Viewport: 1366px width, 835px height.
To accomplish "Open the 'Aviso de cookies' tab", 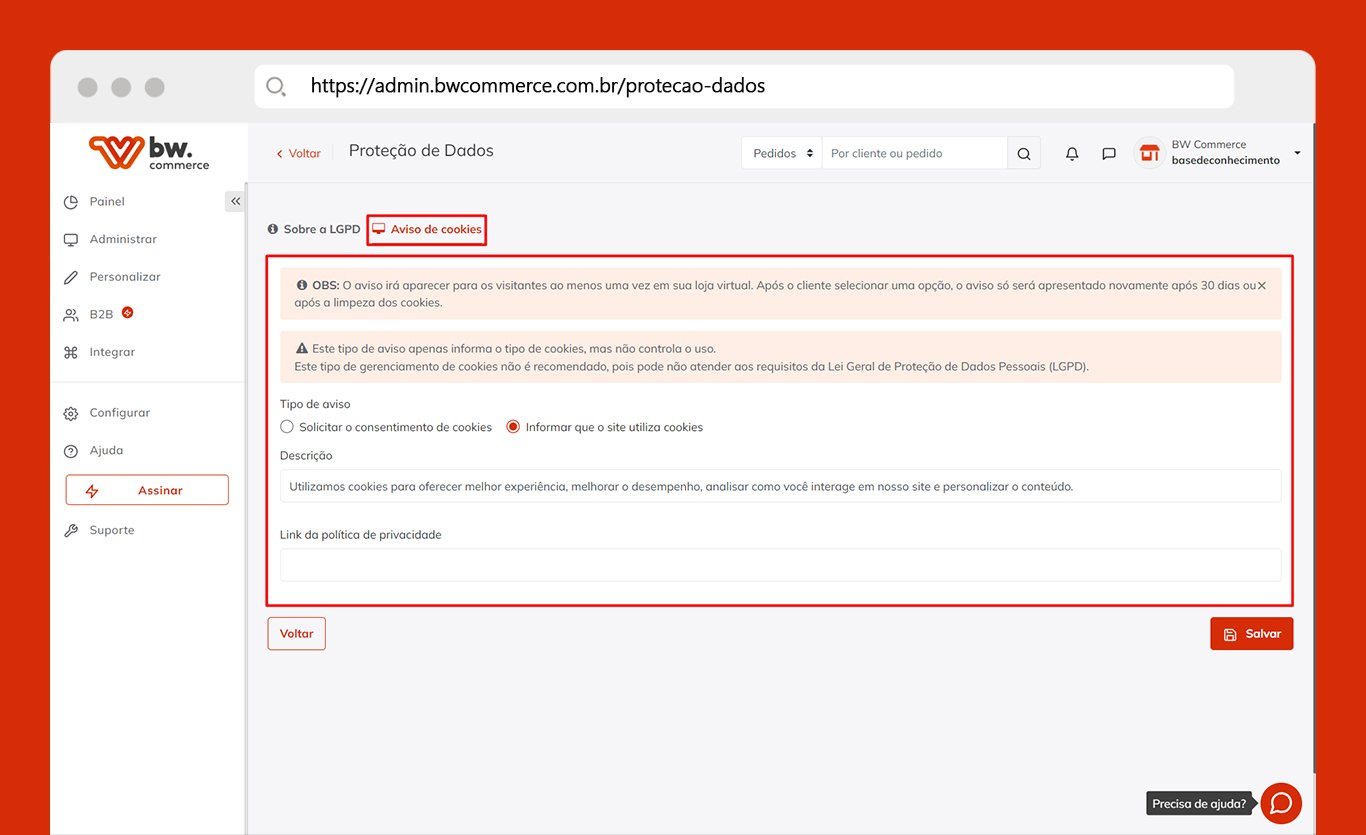I will tap(427, 229).
